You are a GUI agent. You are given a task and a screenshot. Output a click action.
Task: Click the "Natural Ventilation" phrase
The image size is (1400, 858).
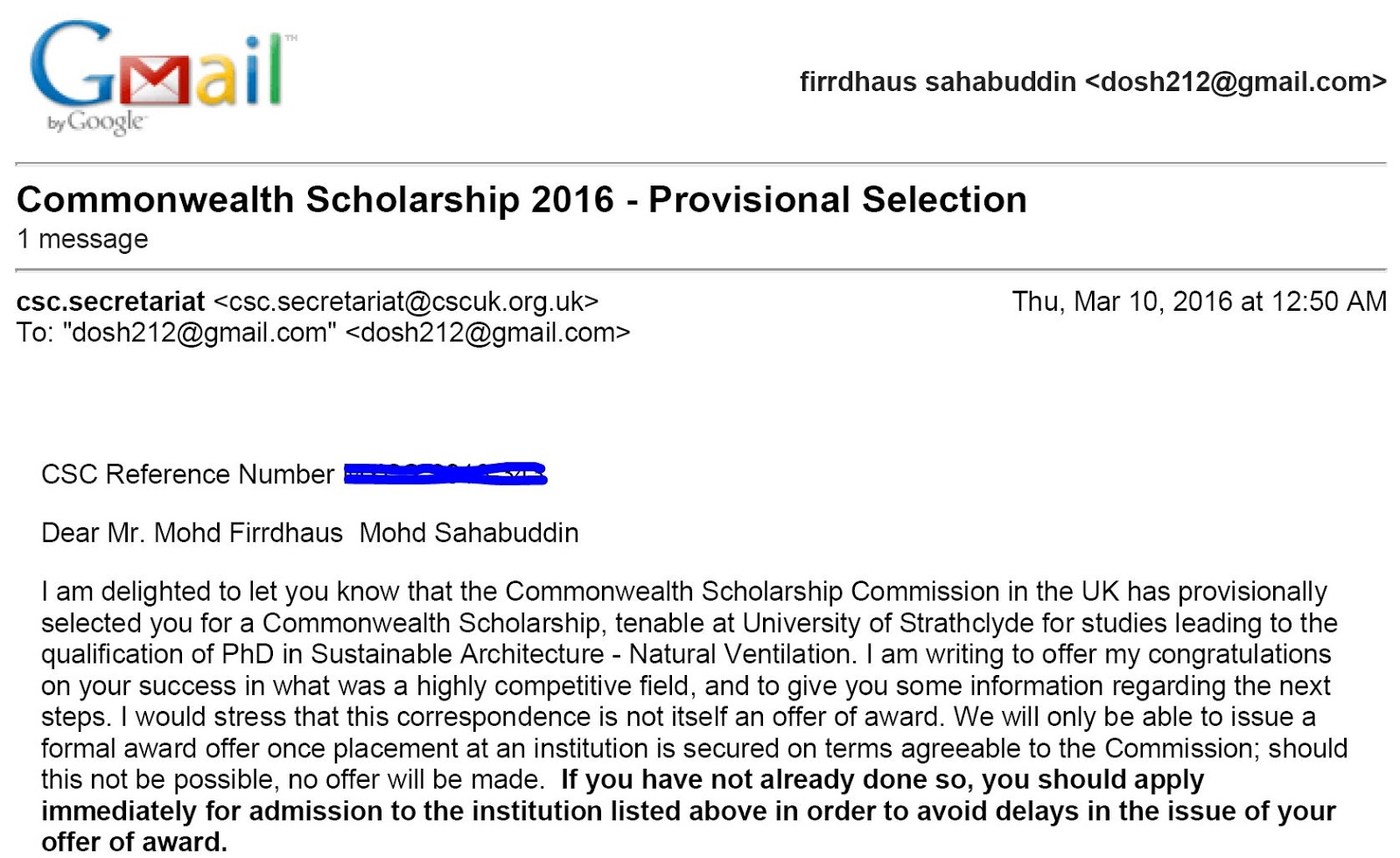tap(740, 655)
